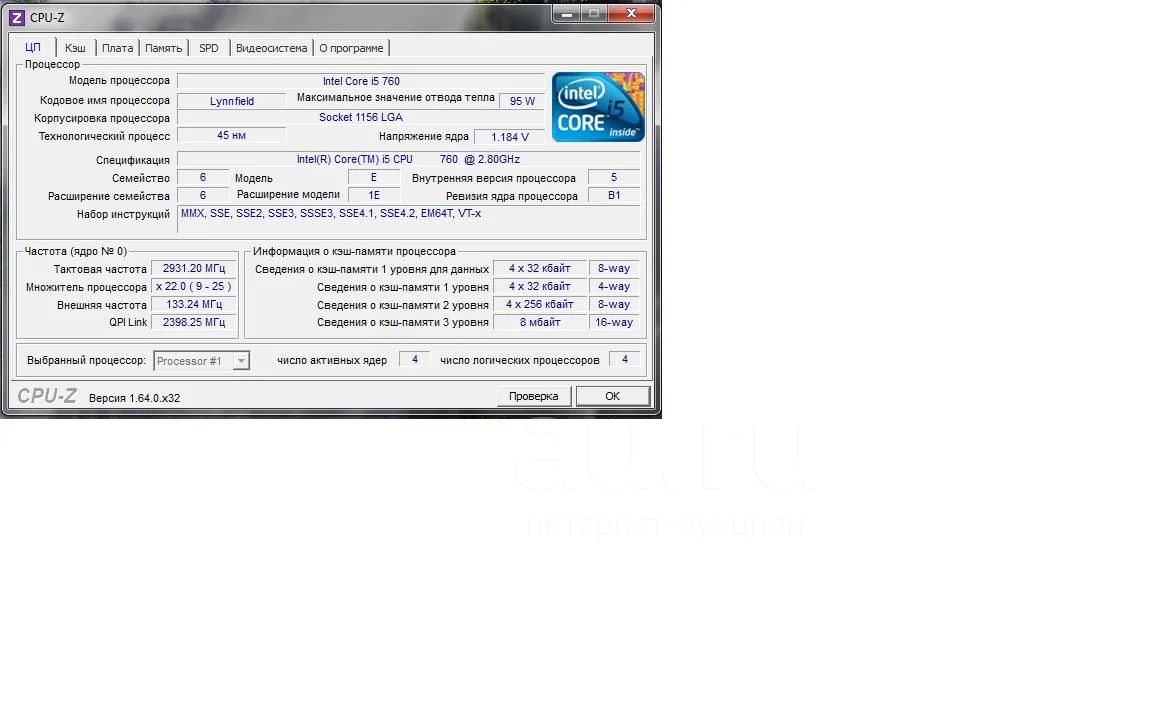The width and height of the screenshot is (1152, 720).
Task: Switch to the ЦП tab
Action: pyautogui.click(x=33, y=47)
